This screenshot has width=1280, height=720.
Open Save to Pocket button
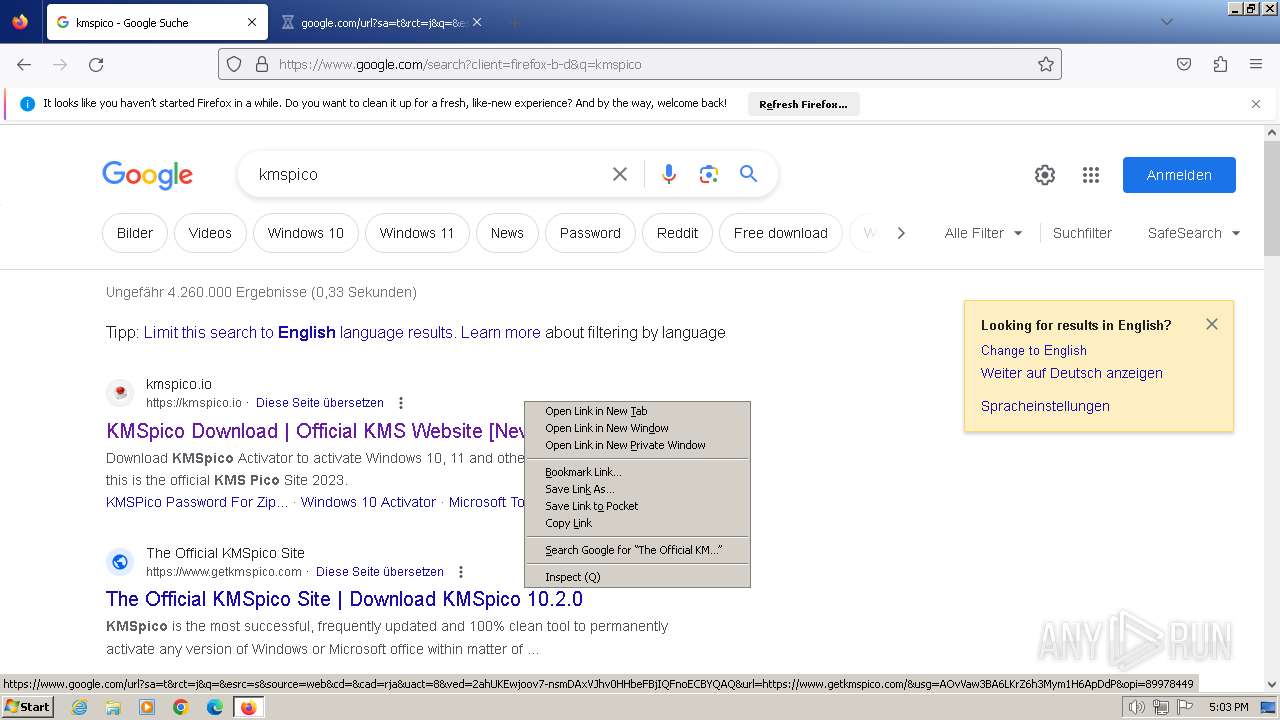pyautogui.click(x=1184, y=64)
